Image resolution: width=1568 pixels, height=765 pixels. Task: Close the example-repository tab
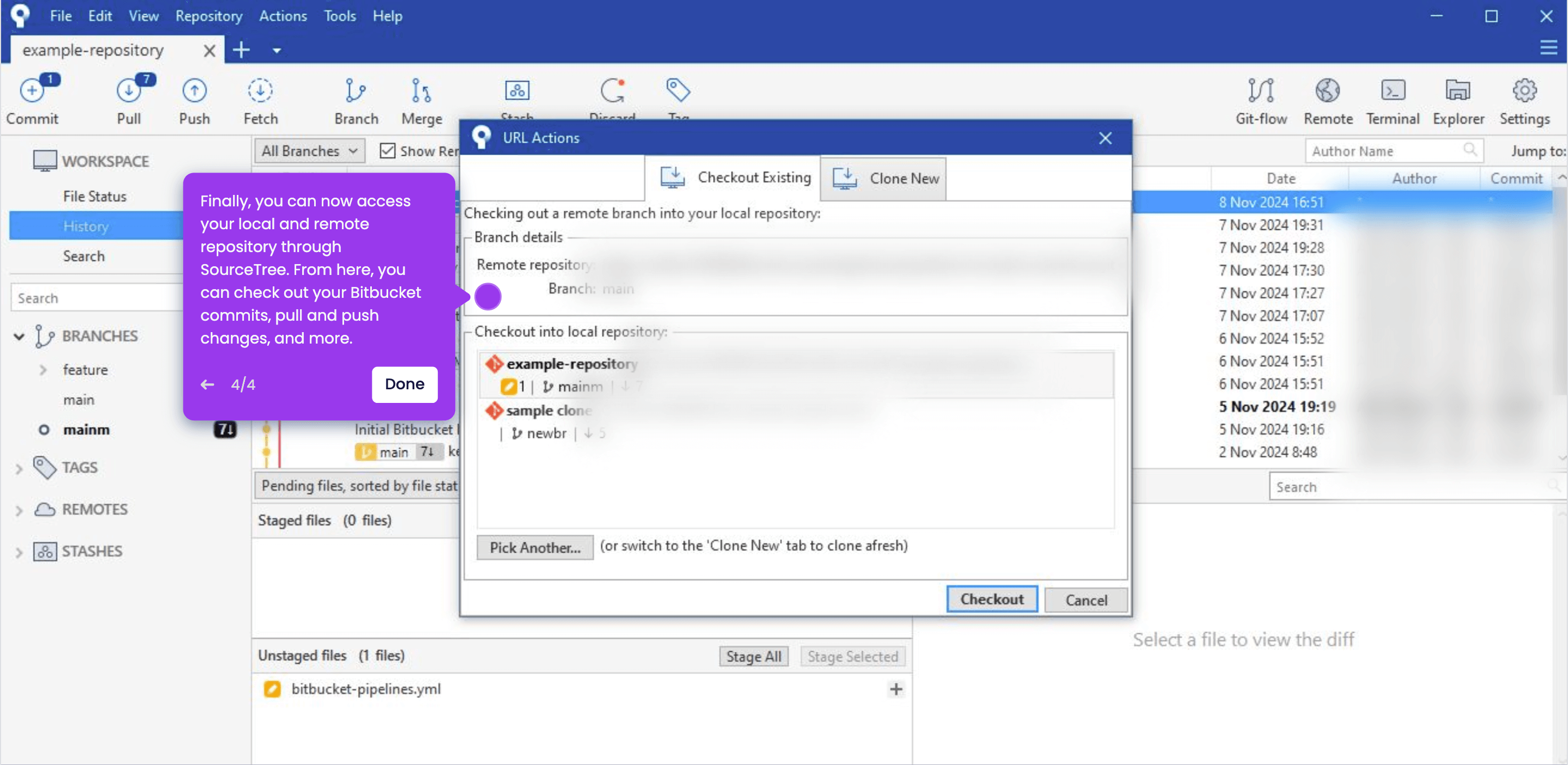click(x=209, y=51)
